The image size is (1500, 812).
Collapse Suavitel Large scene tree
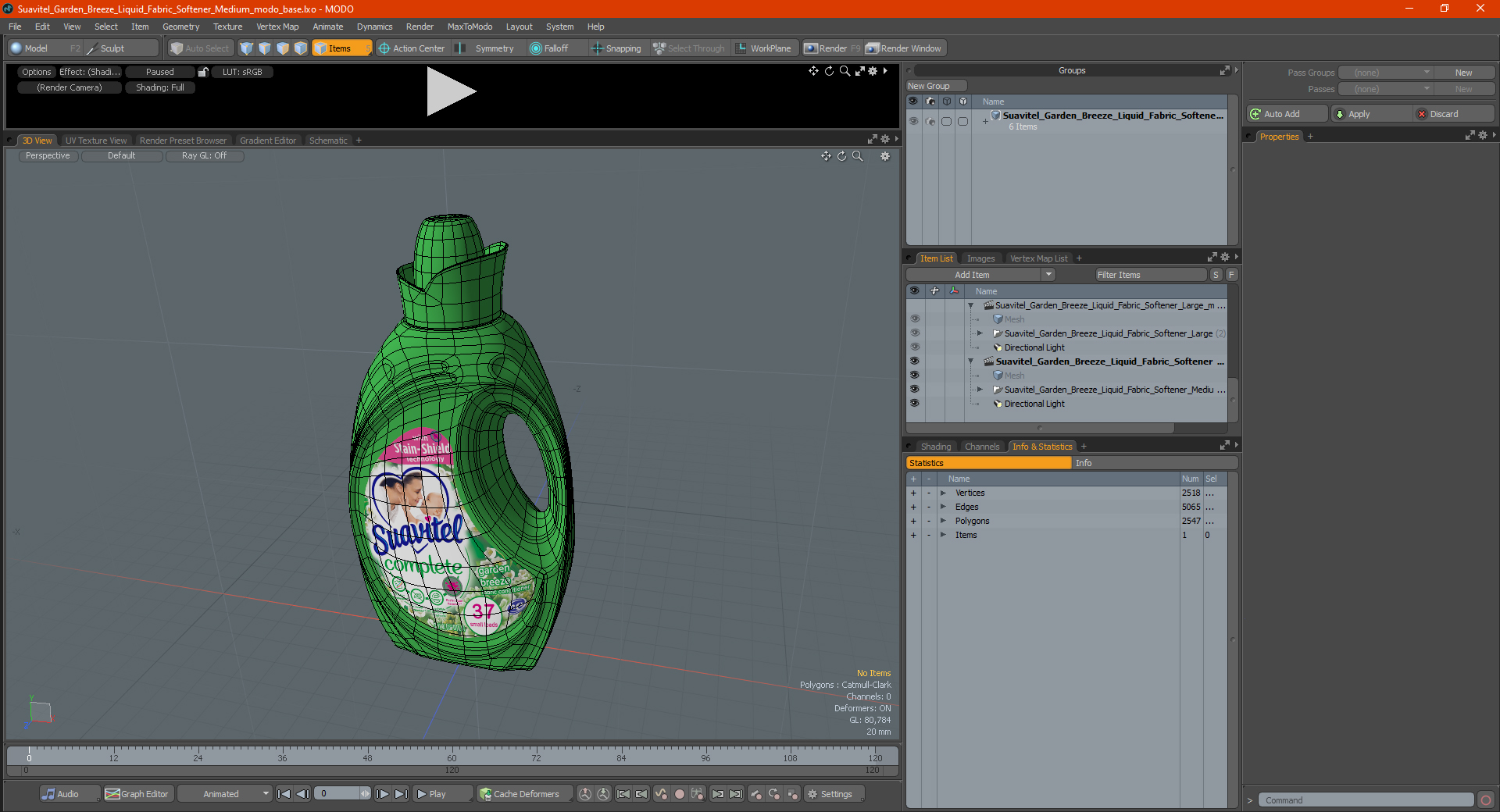[x=971, y=305]
